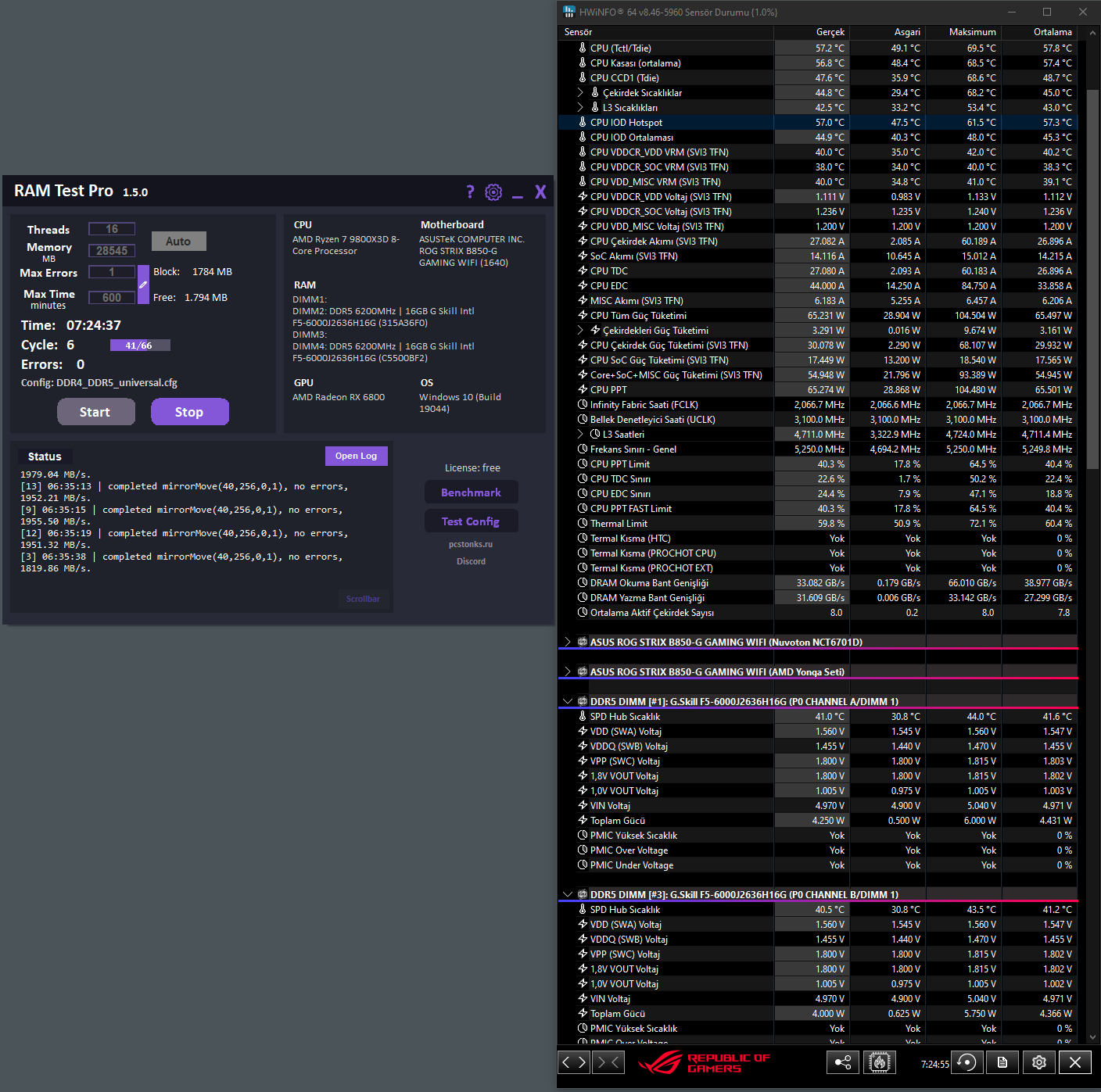Open the Test Config button

tap(471, 521)
